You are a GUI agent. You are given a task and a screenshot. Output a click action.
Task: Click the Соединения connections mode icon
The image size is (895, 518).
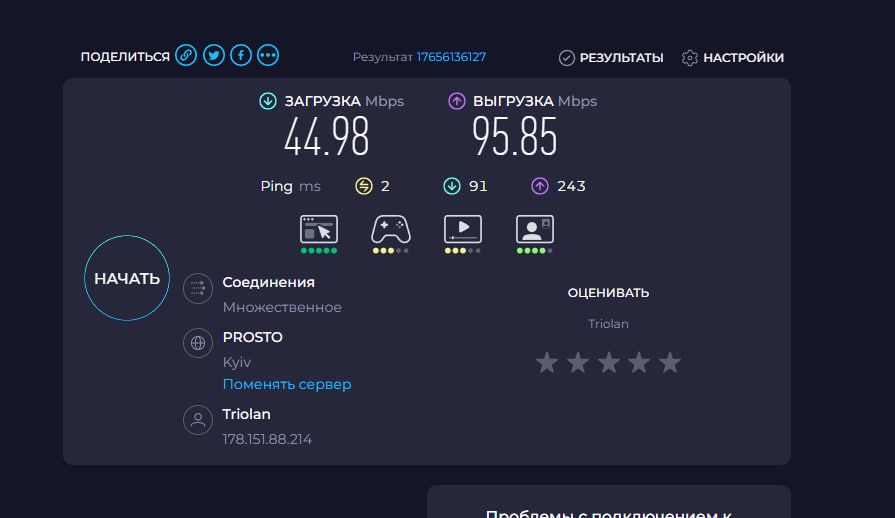198,289
